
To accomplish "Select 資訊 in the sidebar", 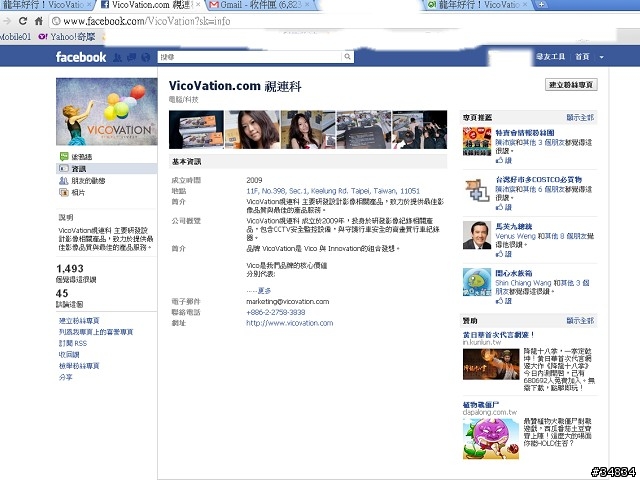I will click(x=106, y=169).
